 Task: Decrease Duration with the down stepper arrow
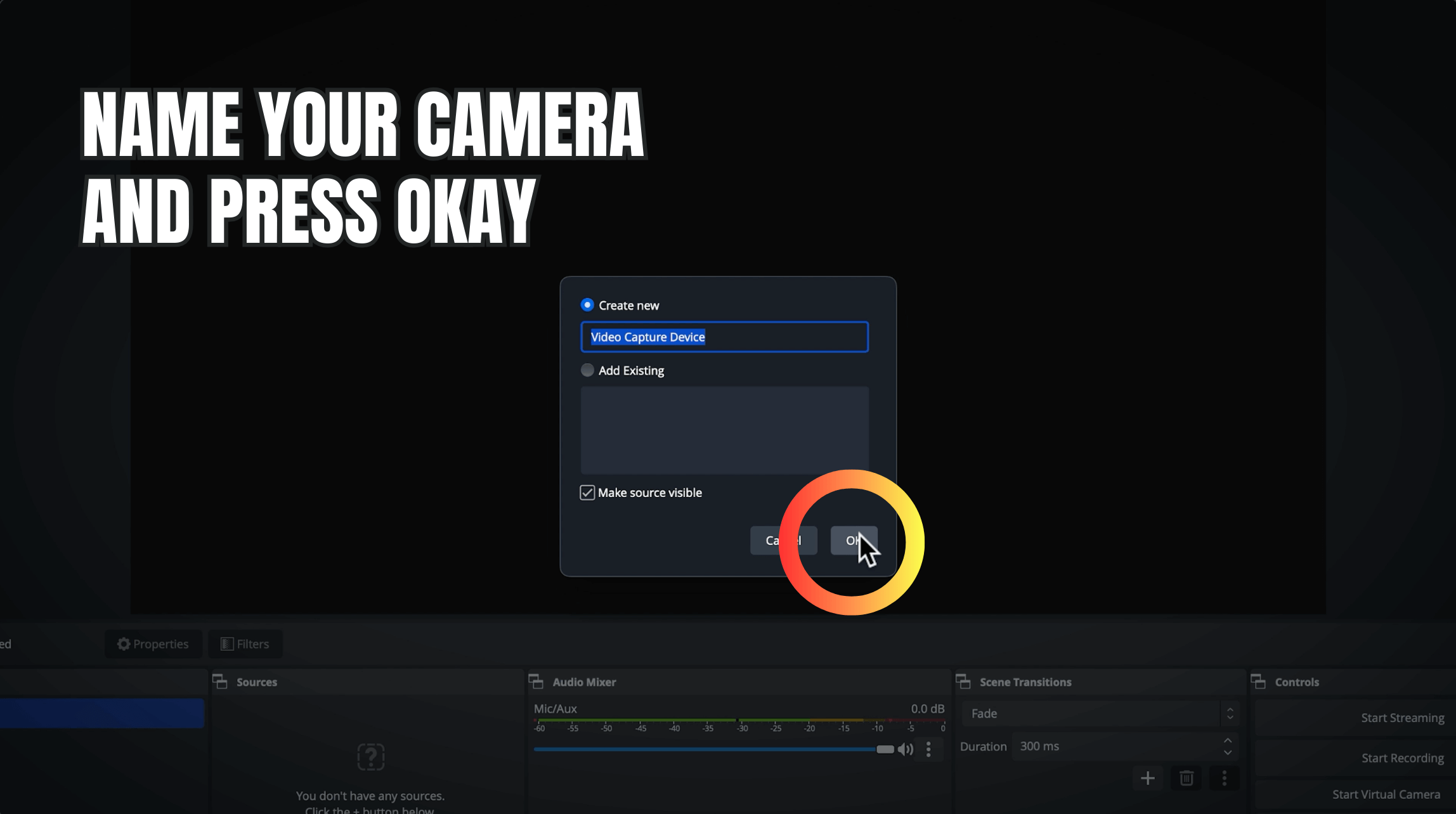tap(1228, 753)
